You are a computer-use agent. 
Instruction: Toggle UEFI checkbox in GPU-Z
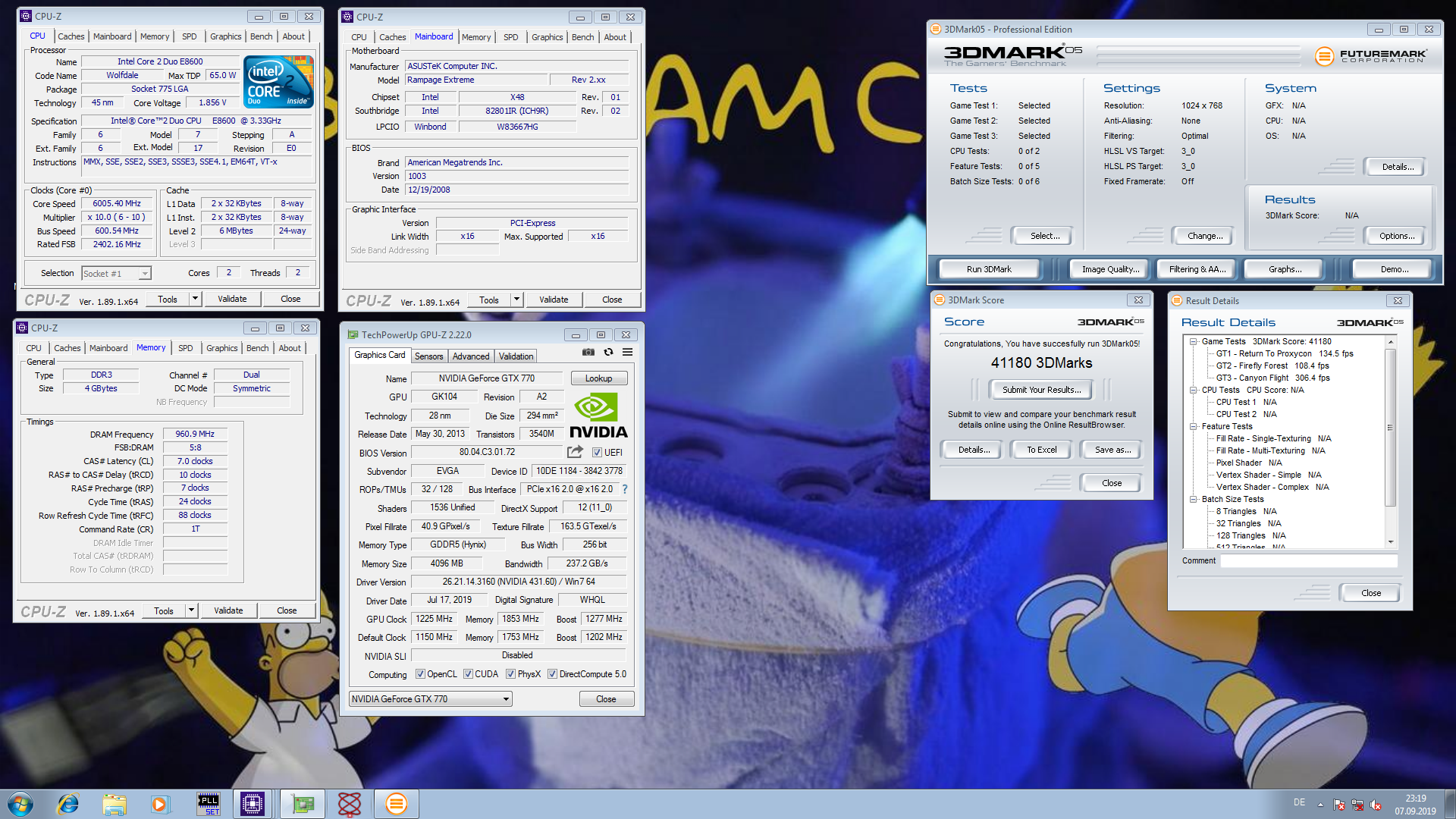click(597, 453)
